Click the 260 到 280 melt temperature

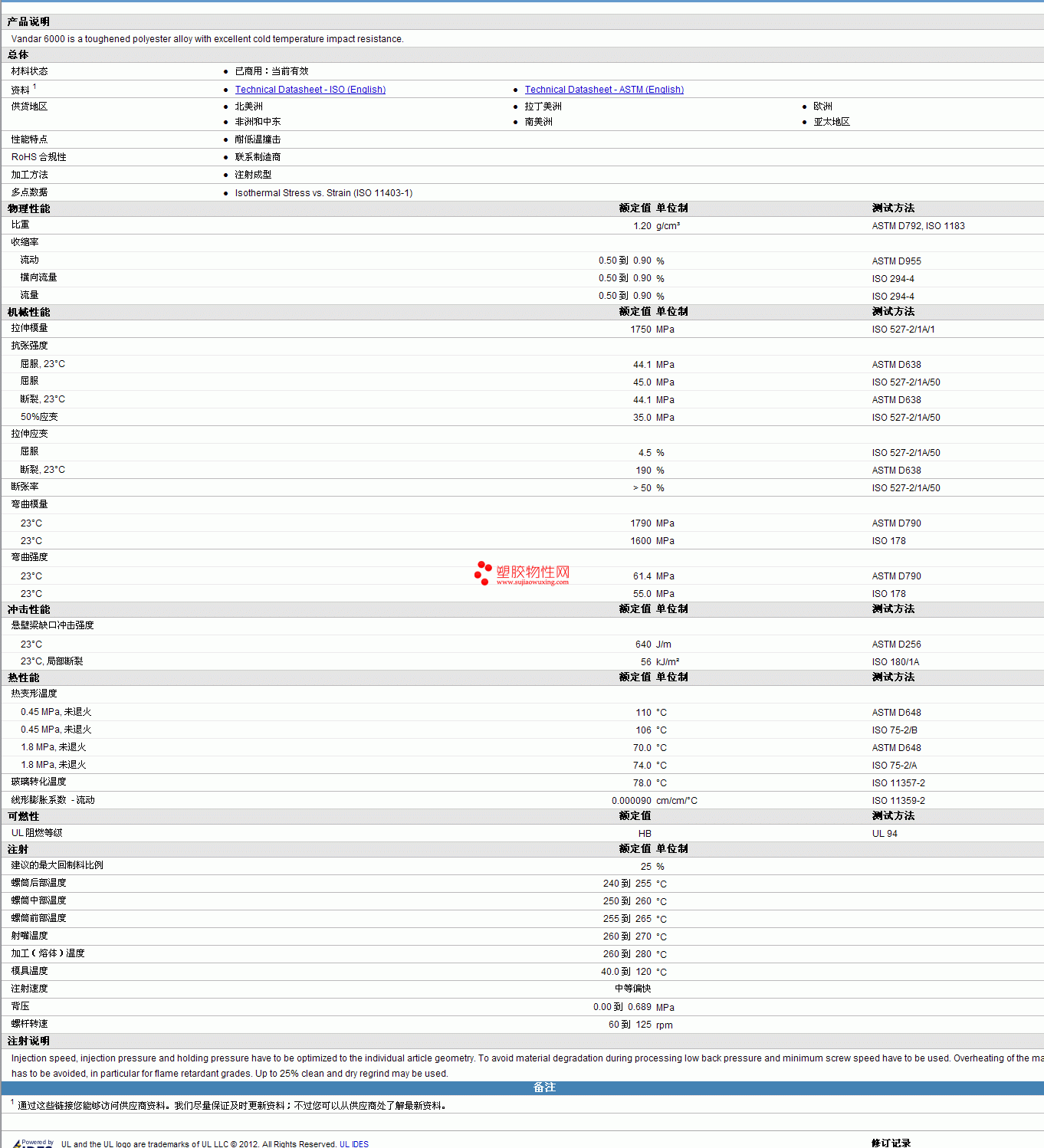tap(627, 955)
